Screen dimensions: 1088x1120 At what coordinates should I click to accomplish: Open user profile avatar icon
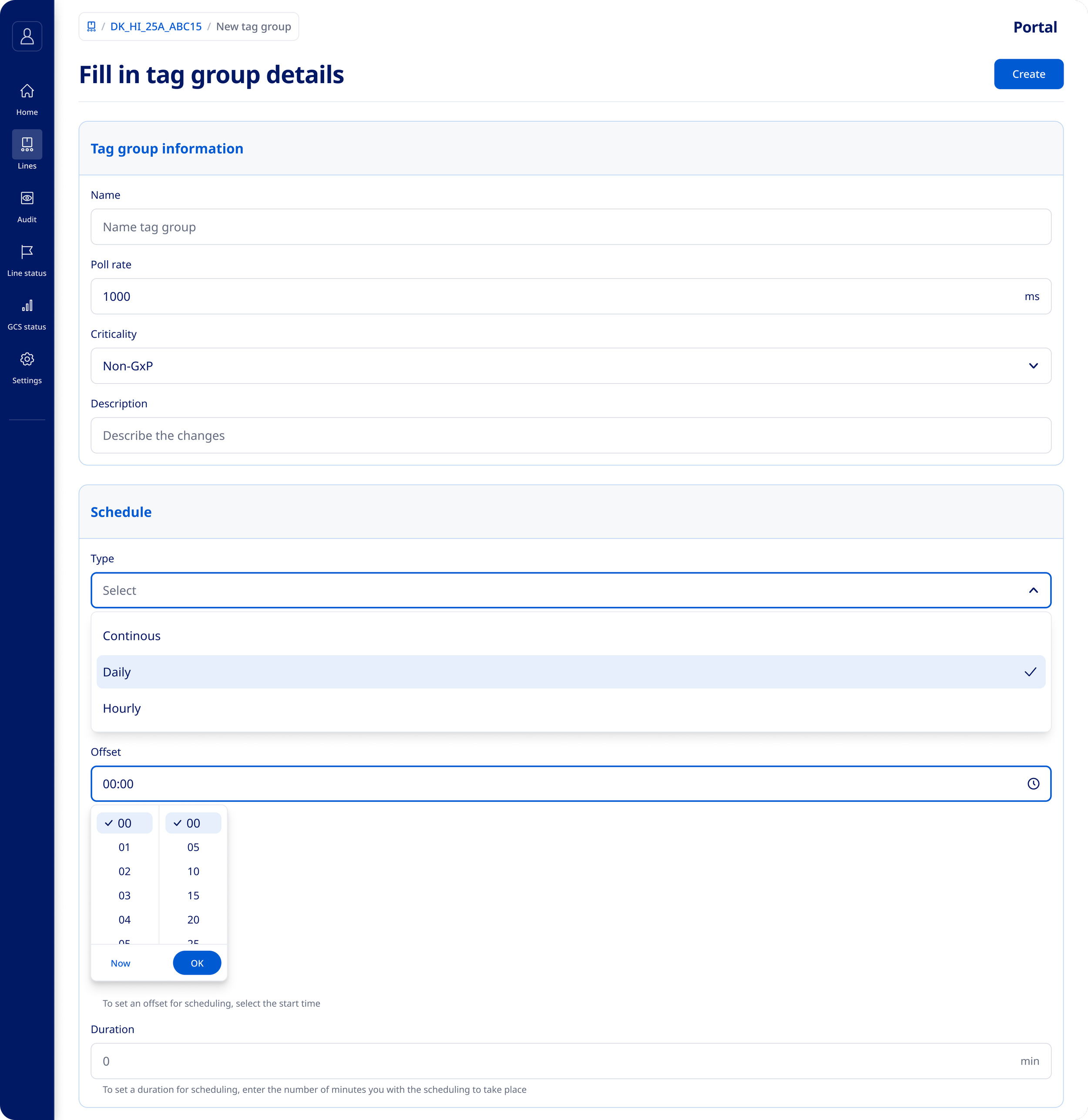(x=27, y=37)
